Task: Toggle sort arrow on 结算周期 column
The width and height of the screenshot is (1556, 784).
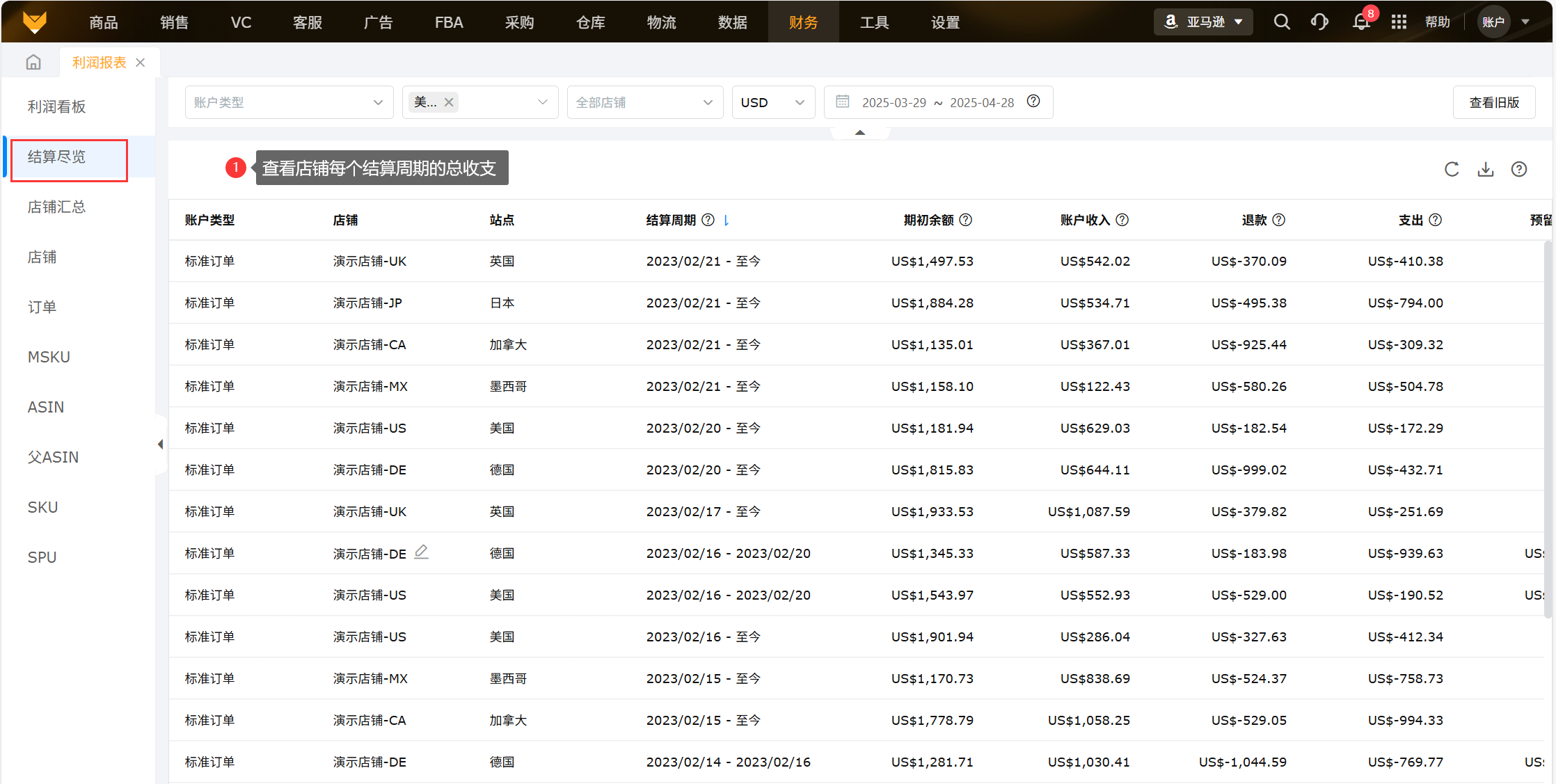Action: pos(727,220)
